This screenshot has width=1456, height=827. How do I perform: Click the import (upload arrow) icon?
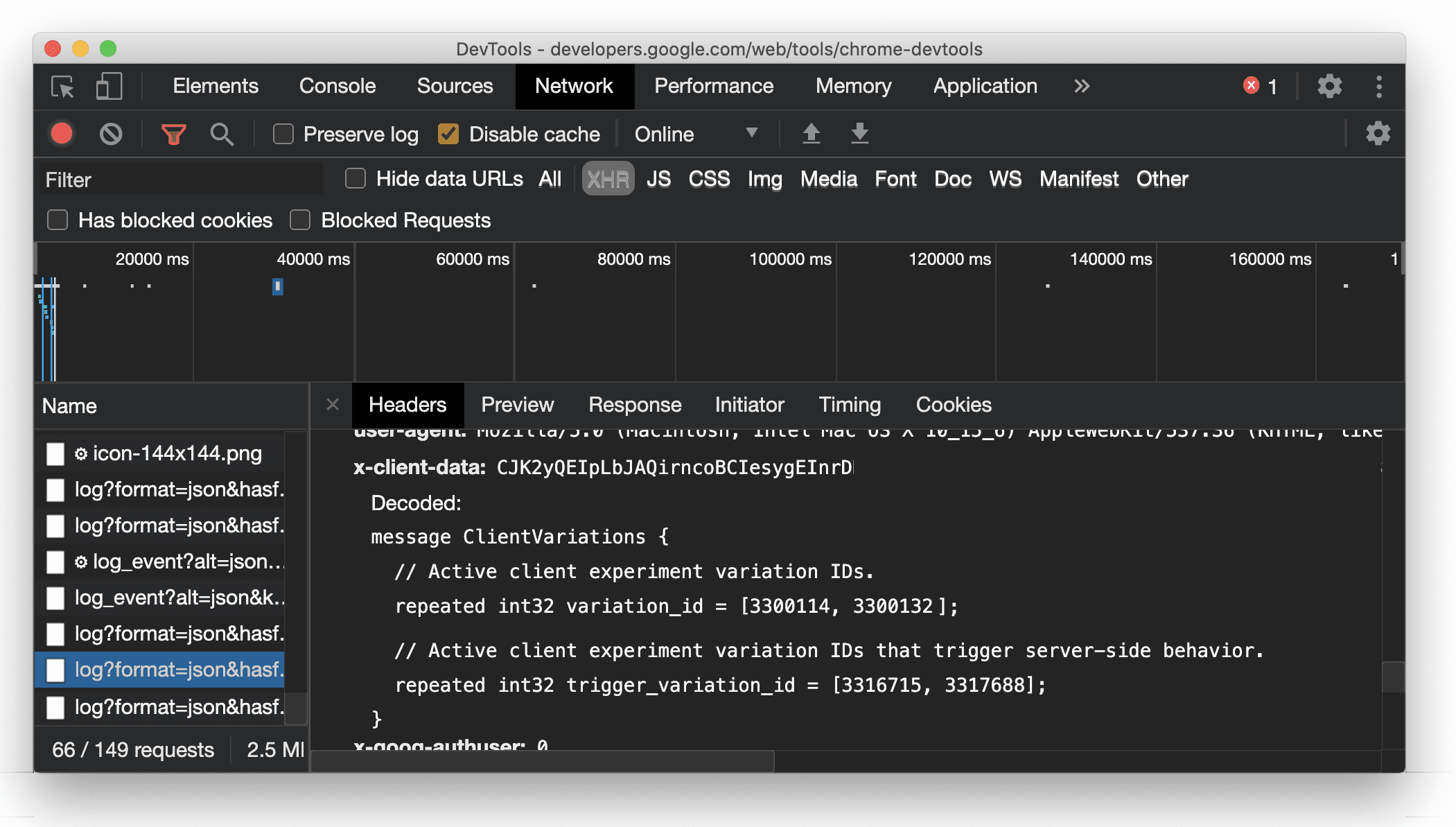click(x=810, y=133)
